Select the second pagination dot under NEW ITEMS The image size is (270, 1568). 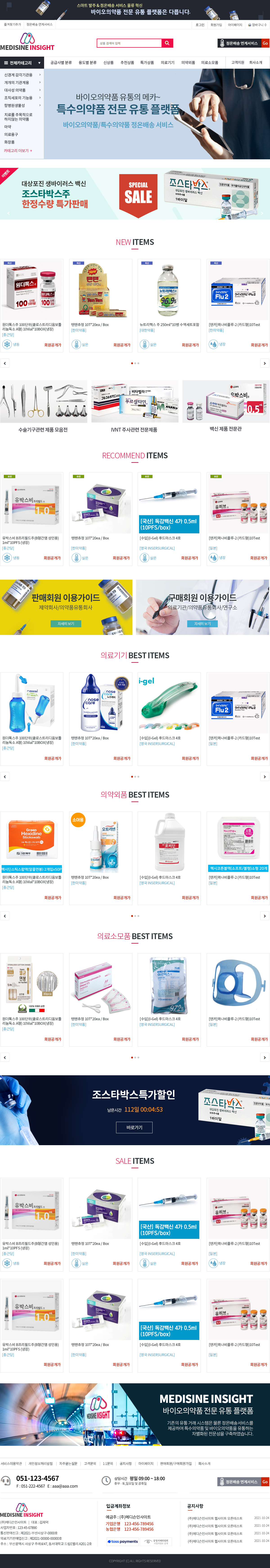tap(135, 363)
